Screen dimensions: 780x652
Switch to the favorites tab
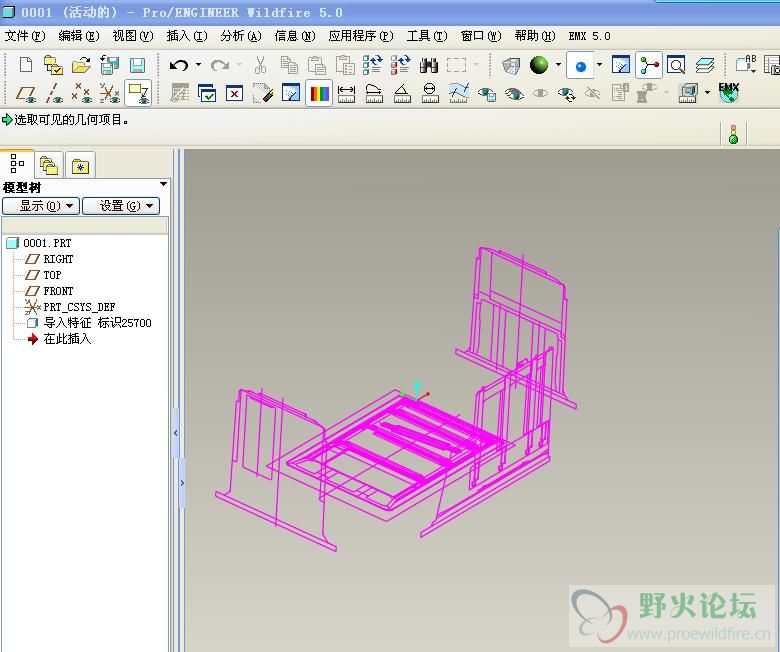coord(80,166)
